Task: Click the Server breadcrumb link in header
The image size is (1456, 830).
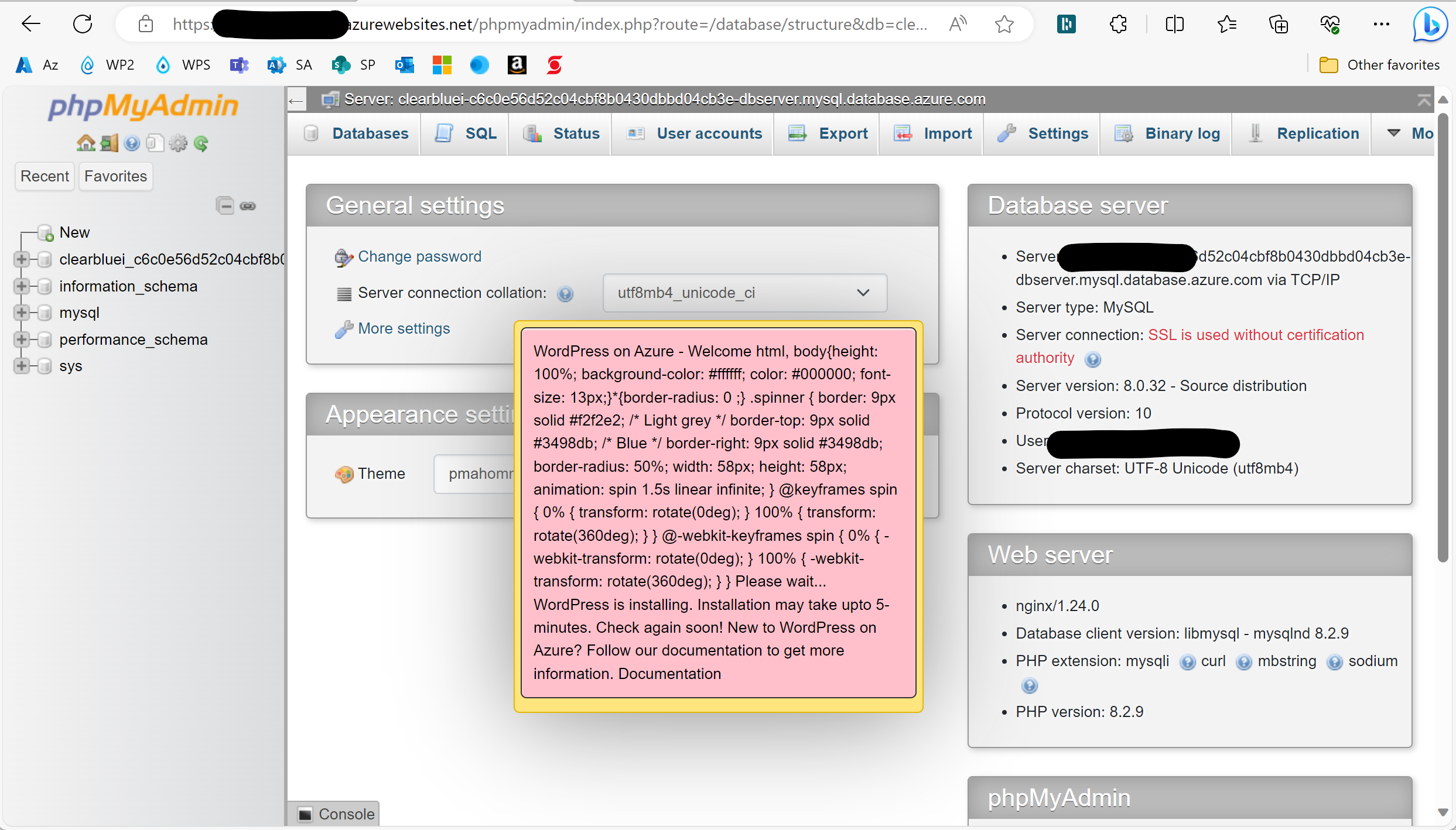Action: point(665,100)
